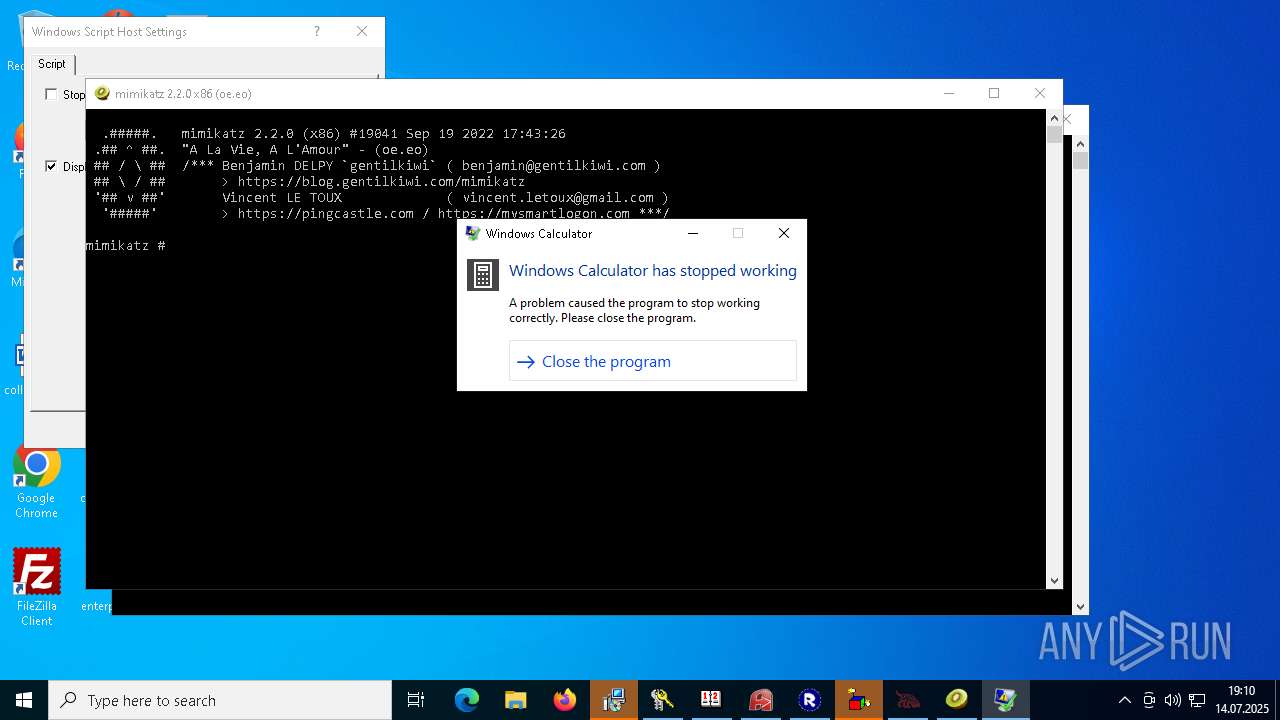Launch Microsoft Edge from the taskbar
Viewport: 1280px width, 720px height.
(467, 700)
